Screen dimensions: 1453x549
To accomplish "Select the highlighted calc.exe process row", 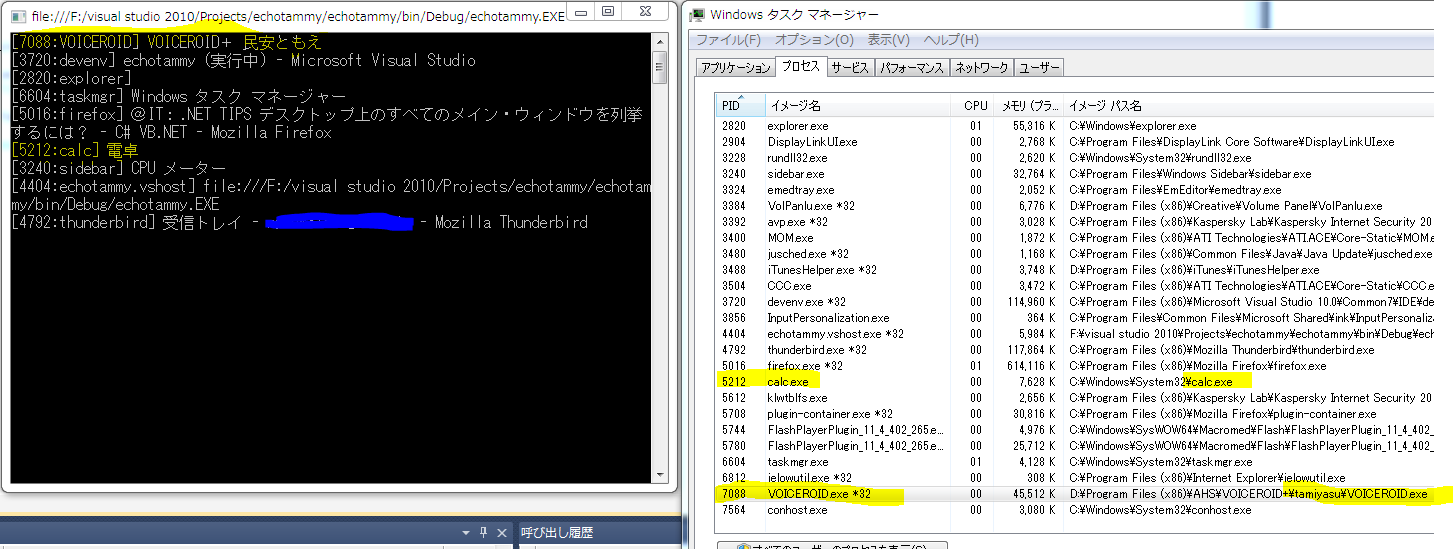I will tap(1084, 382).
